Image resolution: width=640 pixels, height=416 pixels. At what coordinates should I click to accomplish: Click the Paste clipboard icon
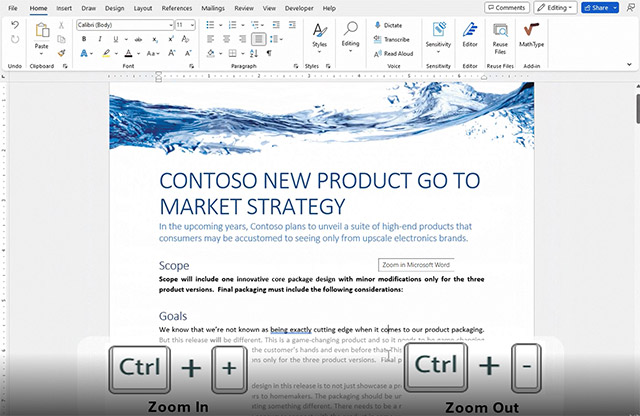tap(42, 31)
